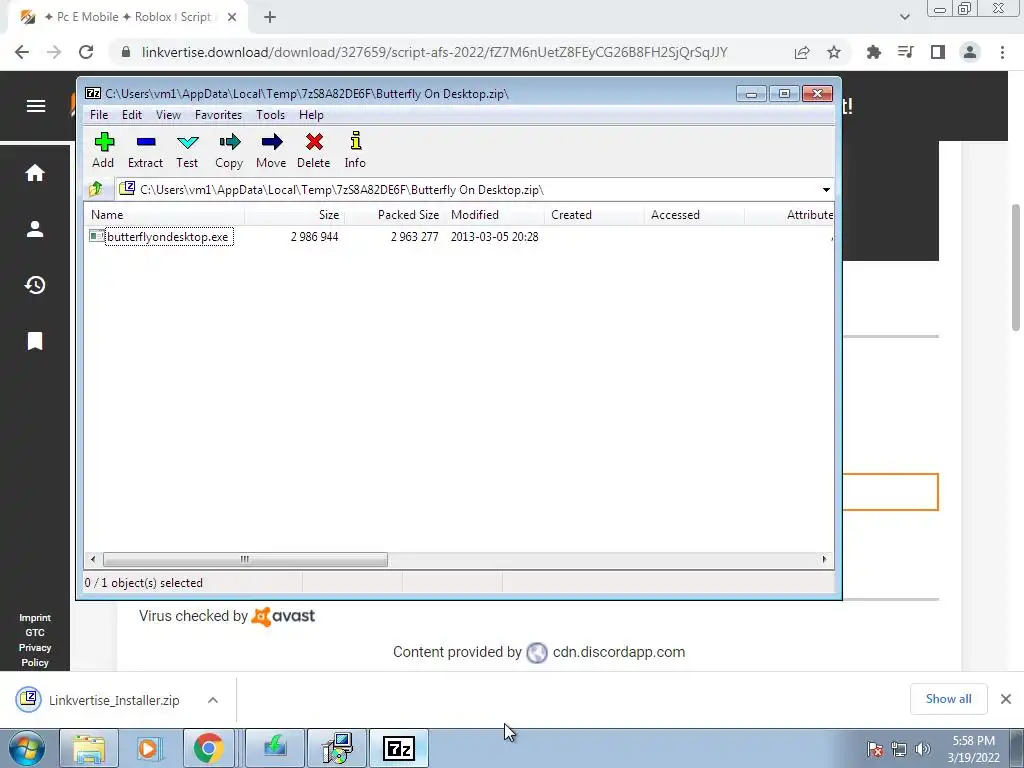This screenshot has width=1024, height=768.
Task: Run the Test archive tool
Action: coord(187,150)
